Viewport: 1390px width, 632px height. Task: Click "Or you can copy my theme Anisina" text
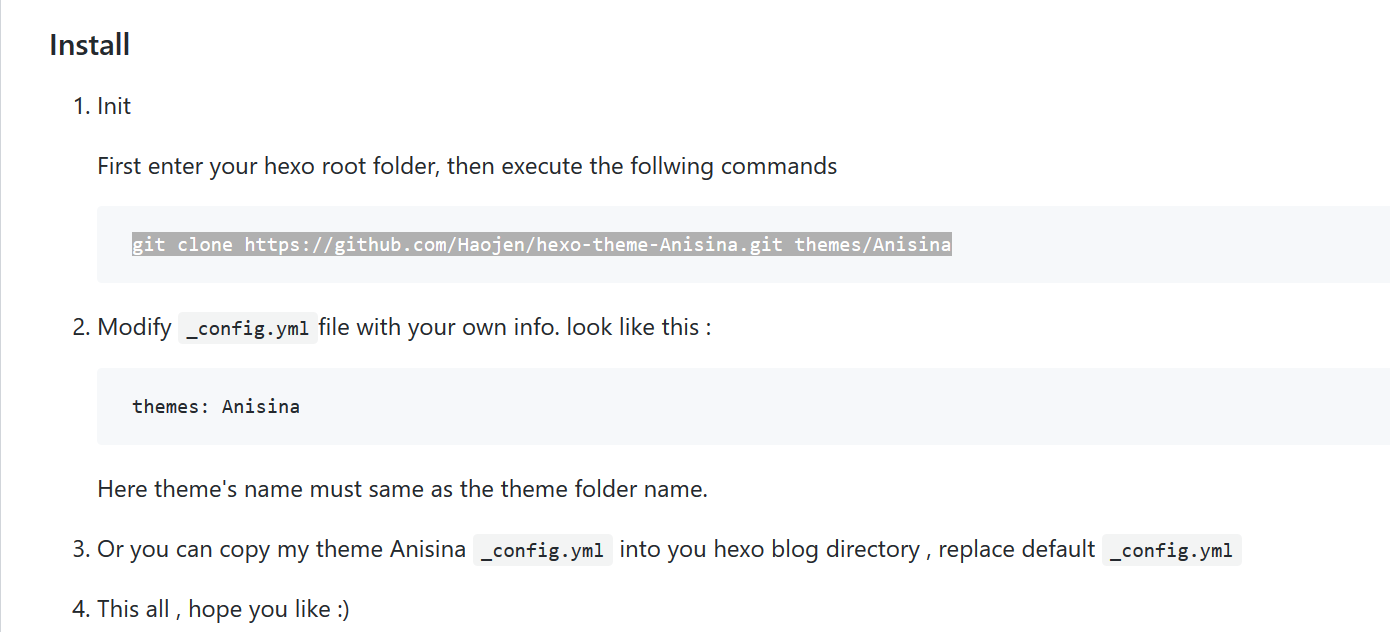click(x=281, y=549)
